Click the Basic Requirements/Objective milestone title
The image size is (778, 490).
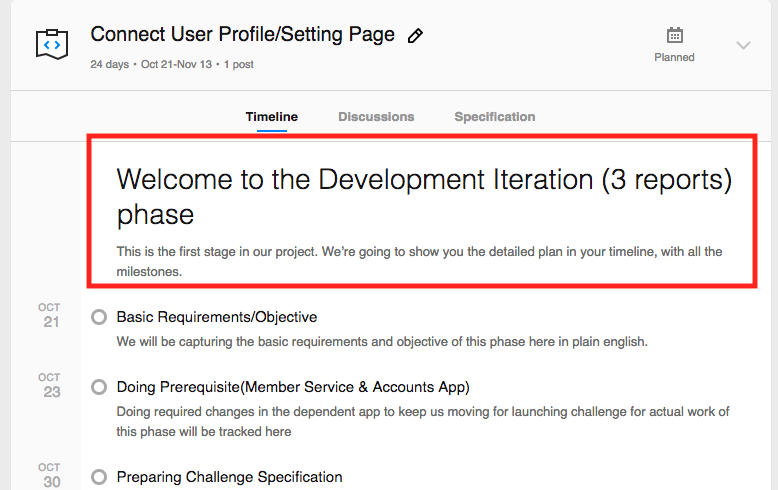point(217,317)
